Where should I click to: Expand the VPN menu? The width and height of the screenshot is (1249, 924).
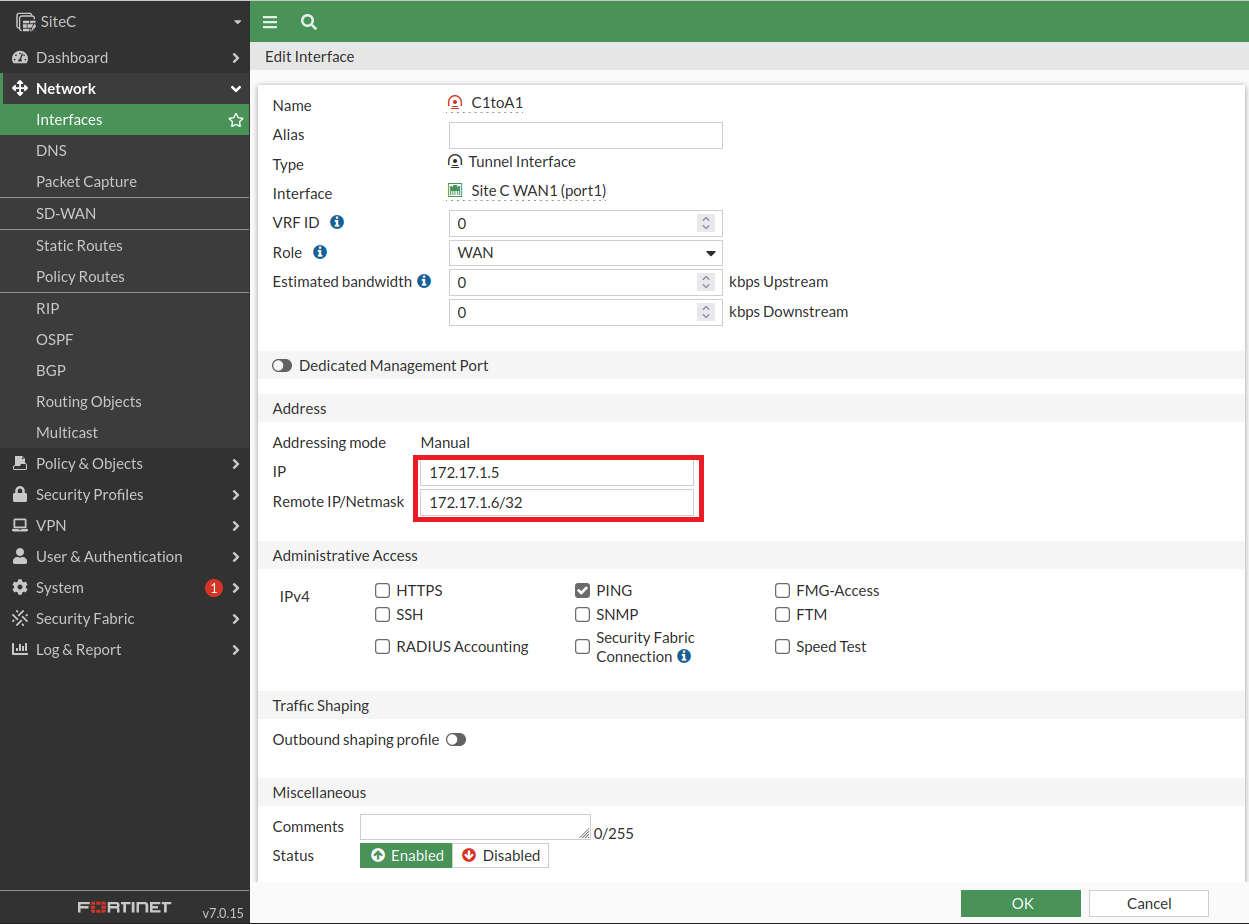click(x=236, y=526)
